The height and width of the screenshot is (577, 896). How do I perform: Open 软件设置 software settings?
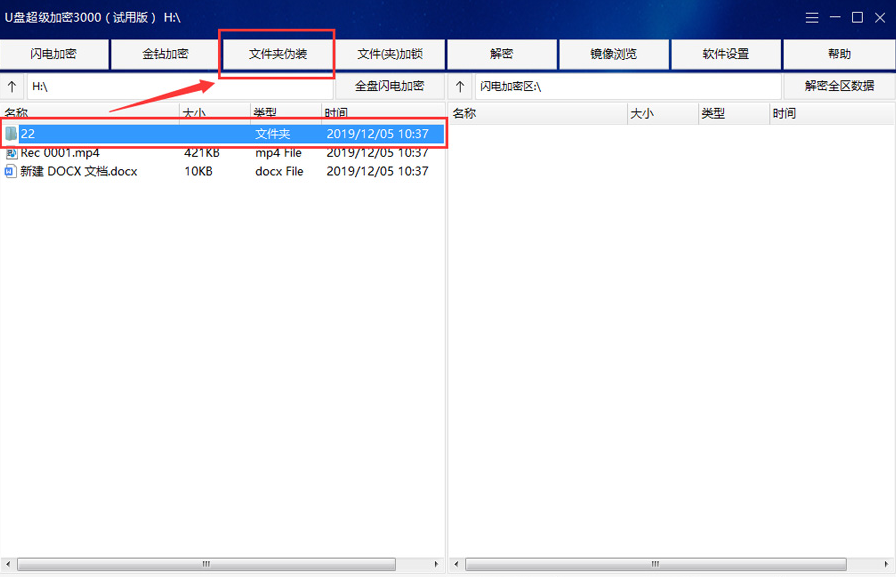(725, 54)
